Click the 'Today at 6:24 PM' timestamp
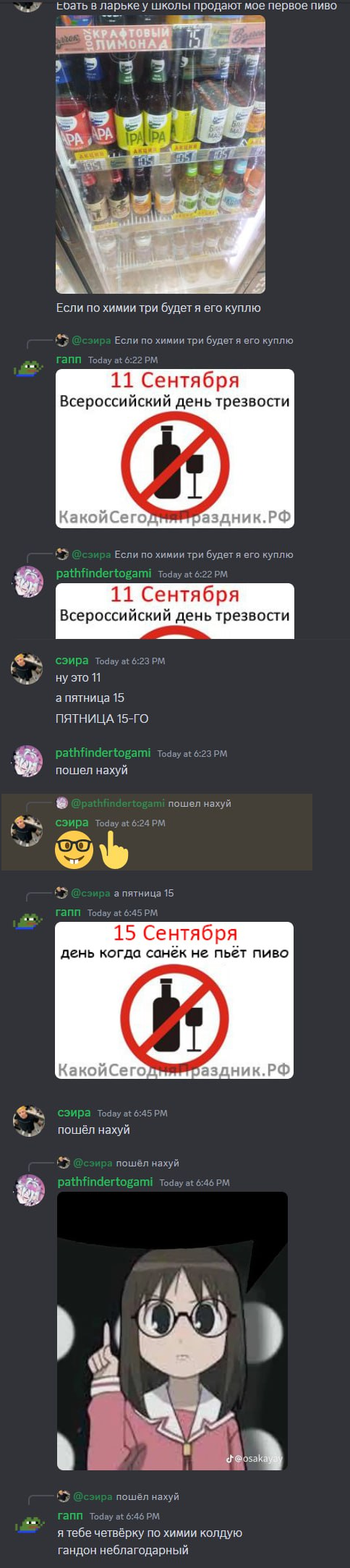 click(x=130, y=823)
